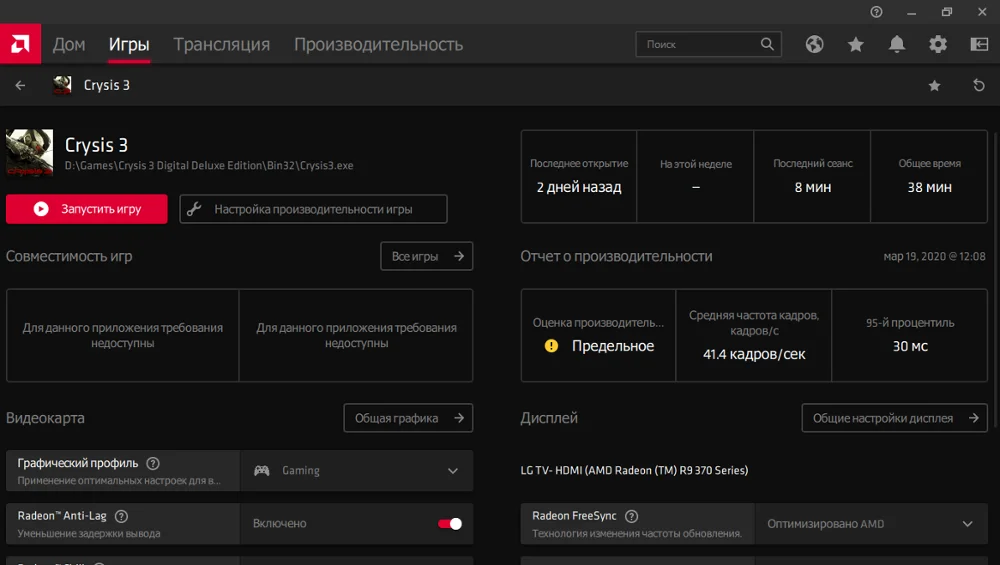Click the Последнее открытие stat tile
1000x565 pixels.
[x=579, y=177]
